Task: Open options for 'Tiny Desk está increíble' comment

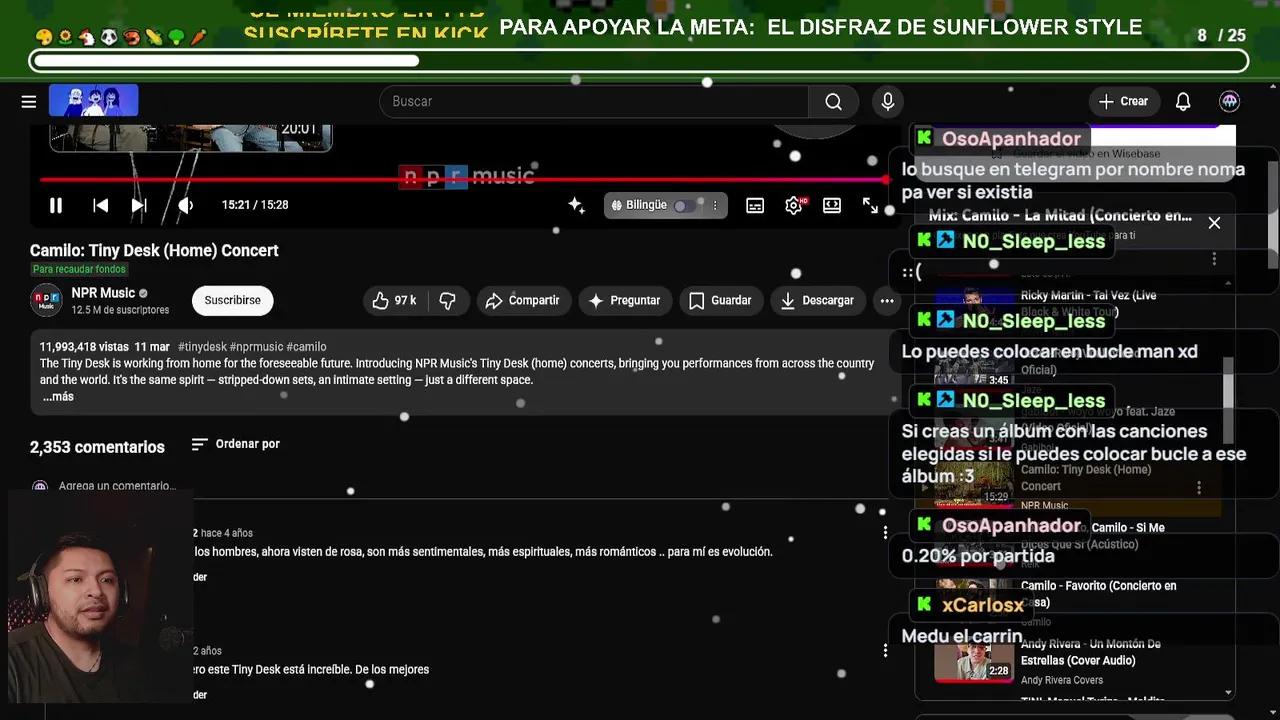Action: 885,651
